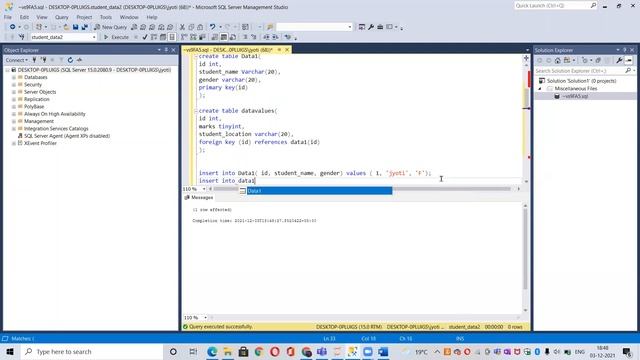Open the Help menu
This screenshot has height=360, width=640.
pyautogui.click(x=152, y=17)
